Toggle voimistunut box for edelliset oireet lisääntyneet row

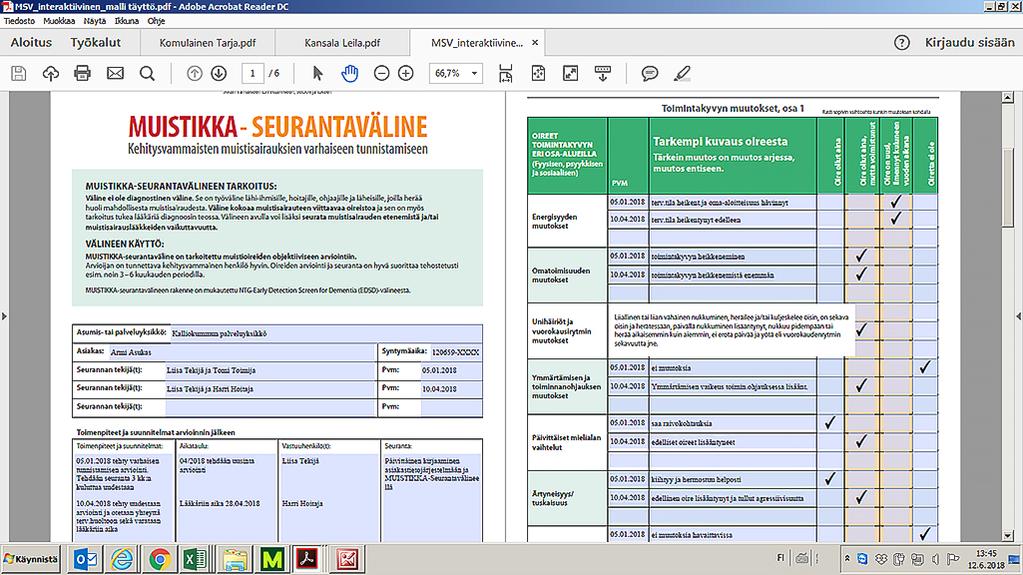862,441
